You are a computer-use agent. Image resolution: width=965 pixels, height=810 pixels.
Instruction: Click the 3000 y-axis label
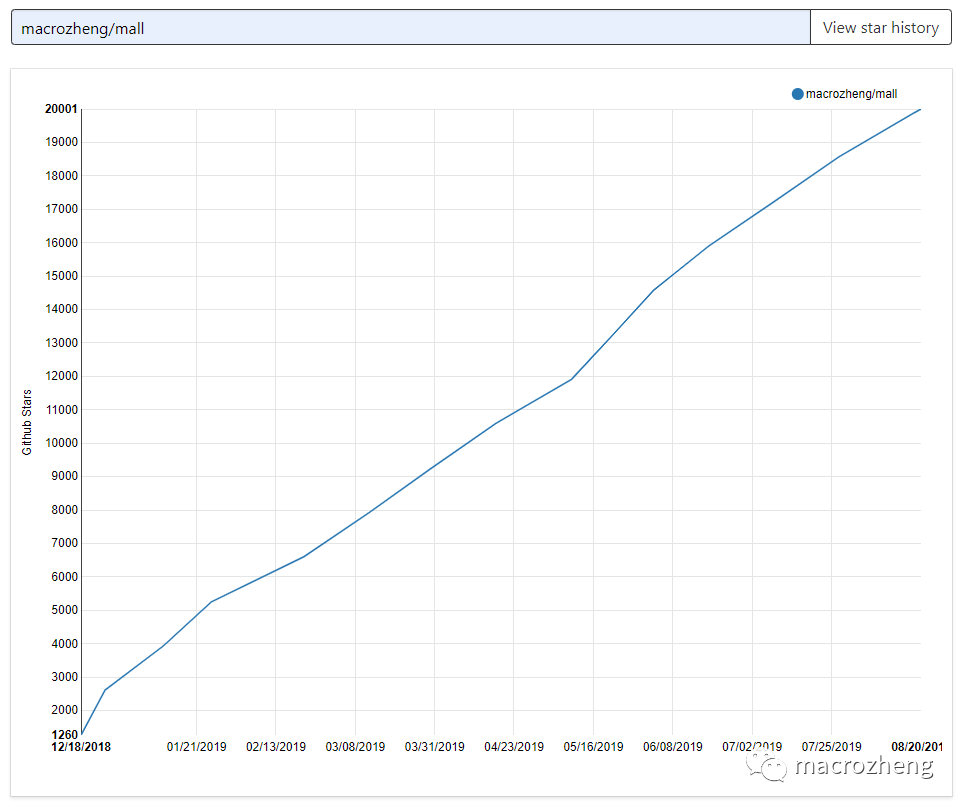(x=64, y=676)
